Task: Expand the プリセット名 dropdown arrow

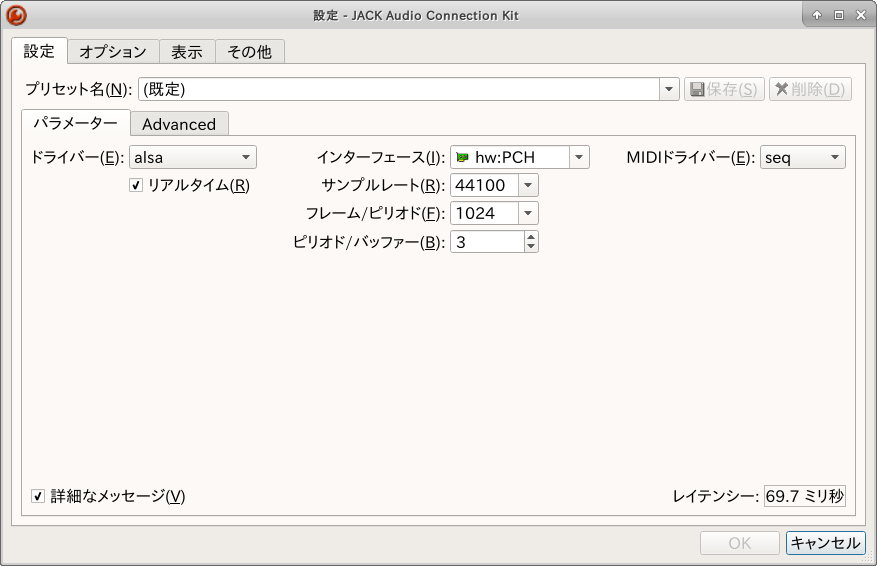Action: tap(669, 89)
